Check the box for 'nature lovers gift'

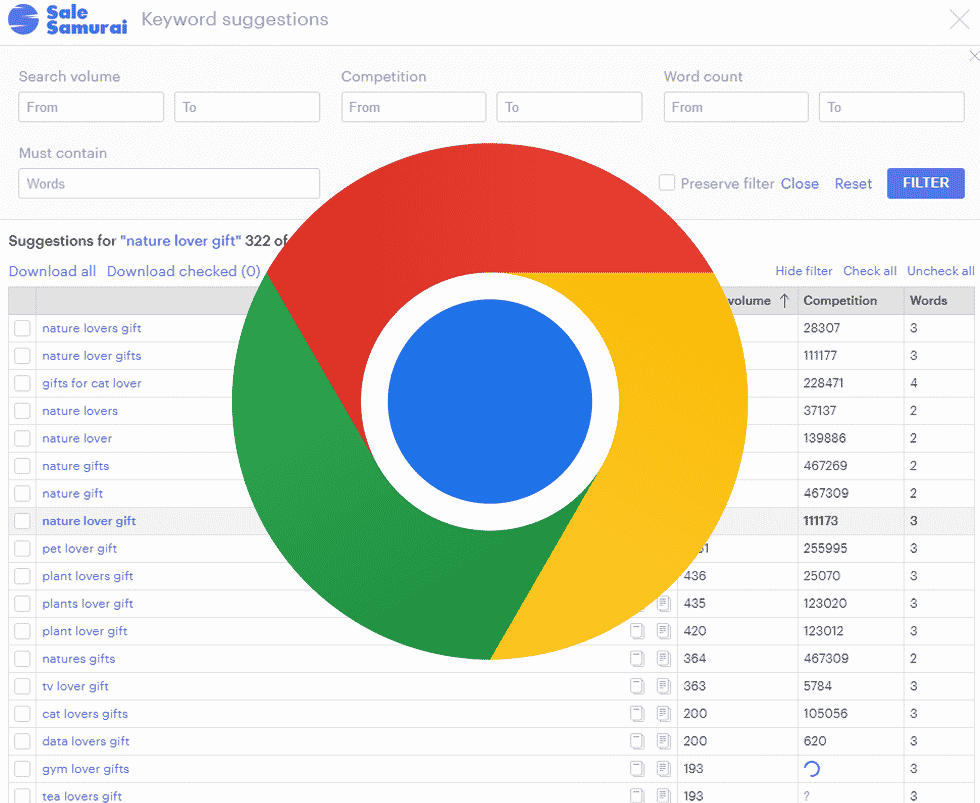[x=22, y=328]
